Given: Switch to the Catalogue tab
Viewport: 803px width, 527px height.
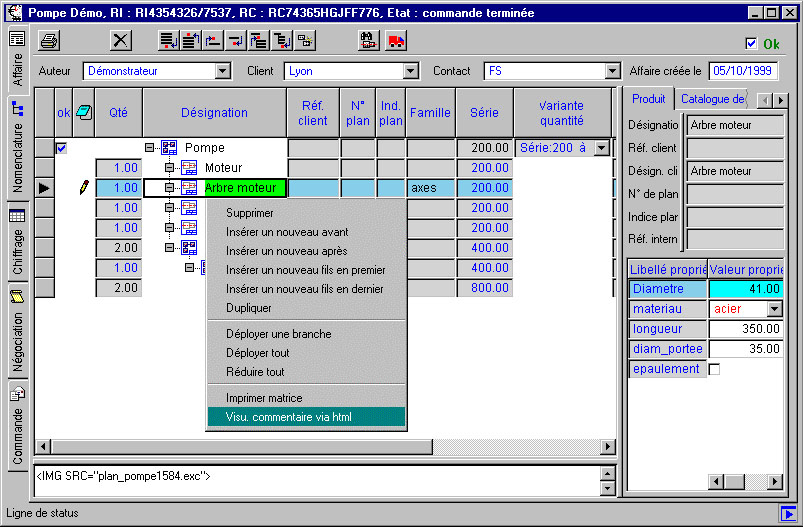Looking at the screenshot, I should point(711,99).
